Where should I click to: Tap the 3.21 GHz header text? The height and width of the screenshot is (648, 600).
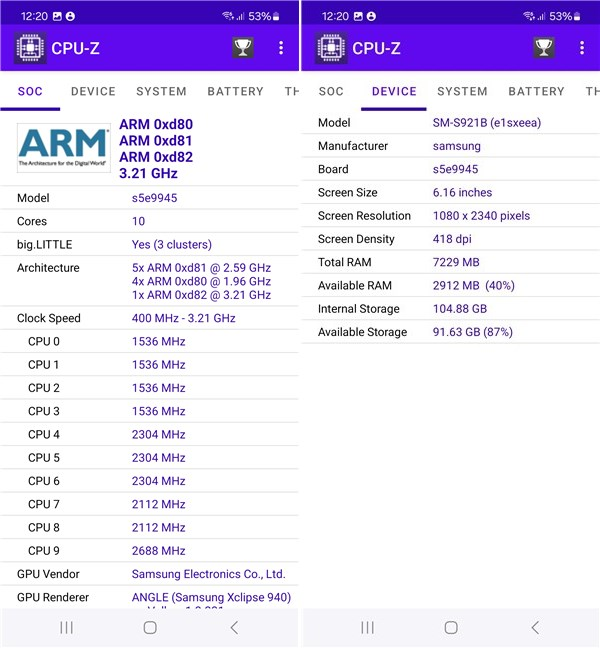148,173
